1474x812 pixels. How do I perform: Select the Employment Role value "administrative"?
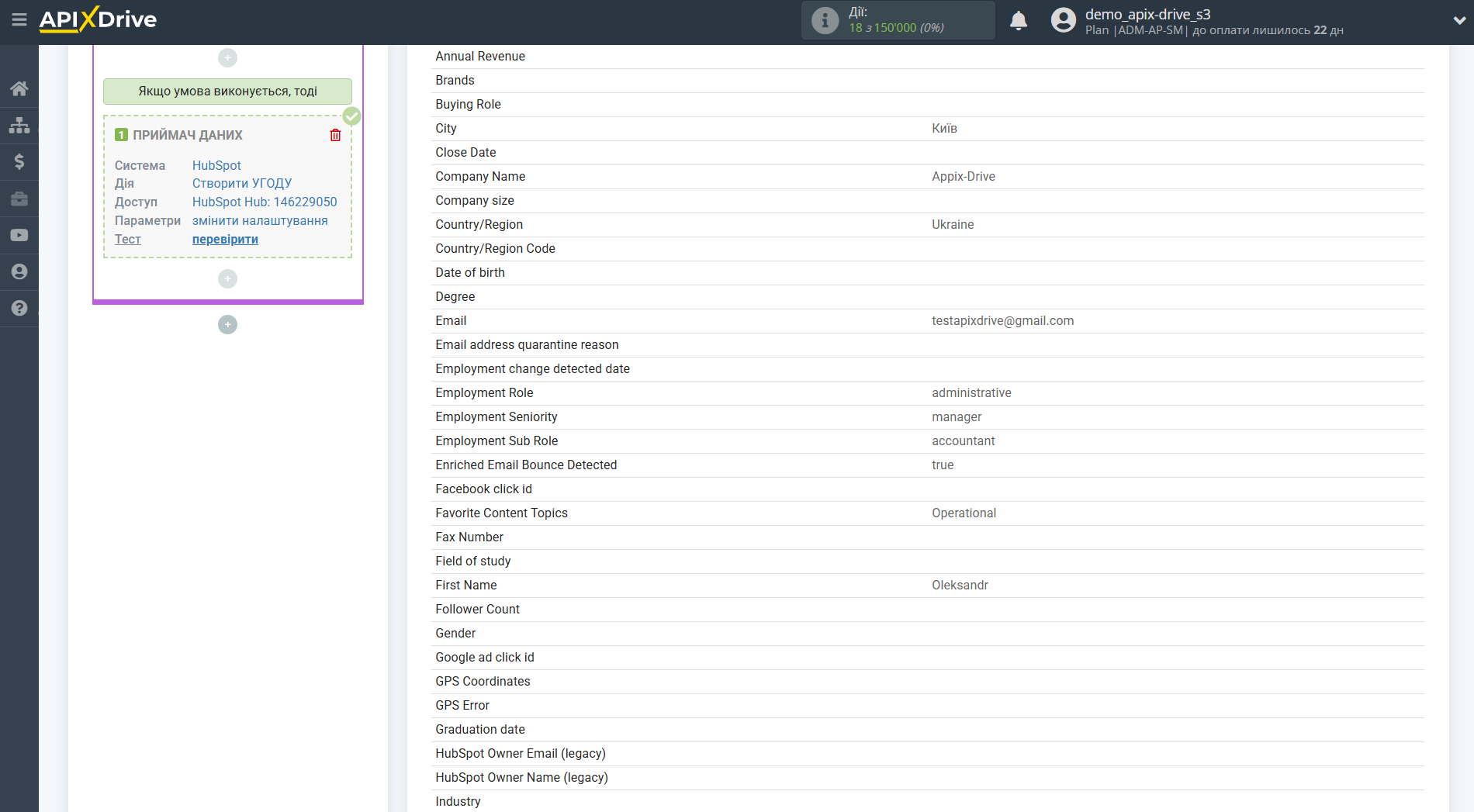[x=971, y=392]
